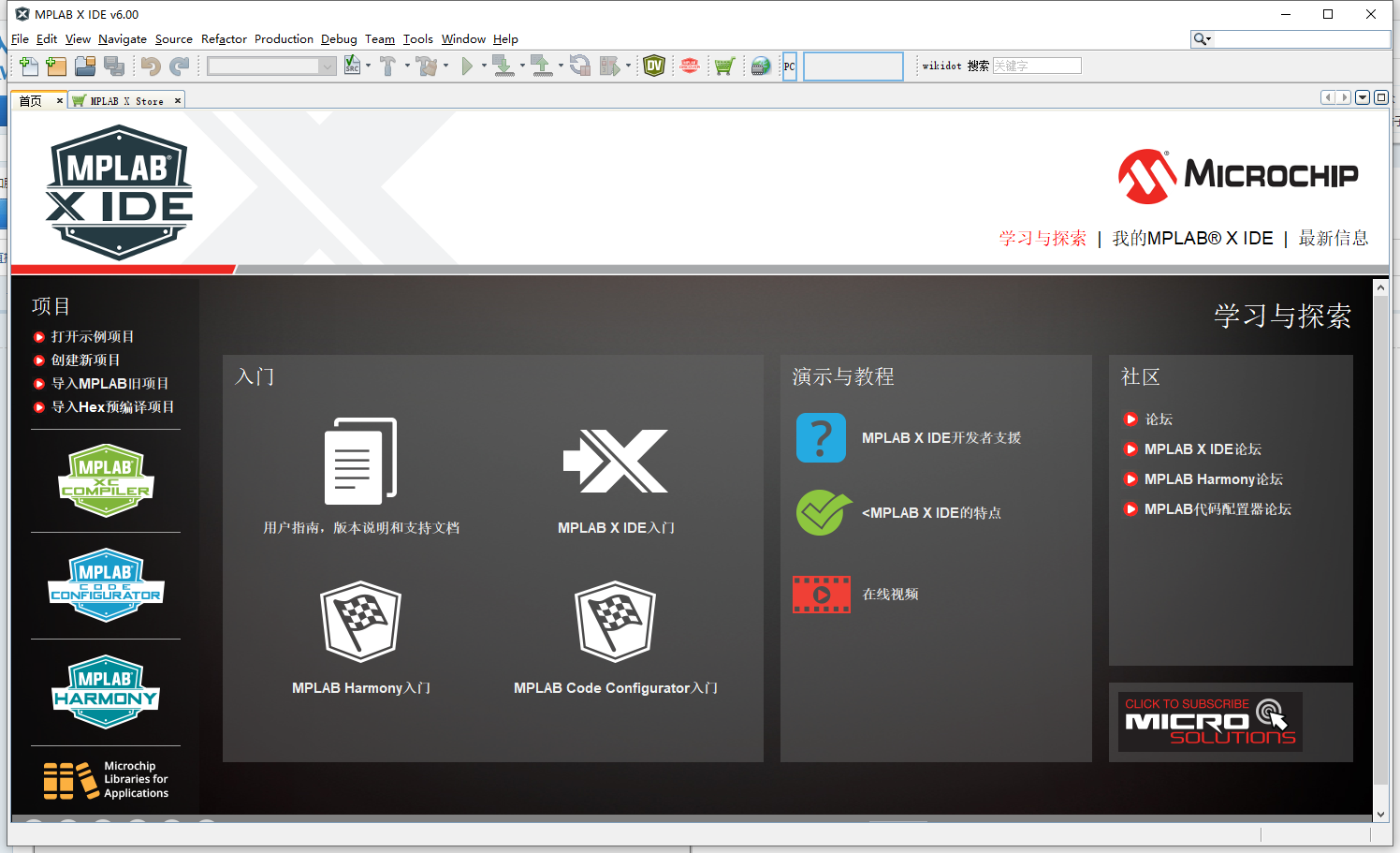Expand the Run Project dropdown arrow
Viewport: 1400px width, 853px height.
(484, 66)
